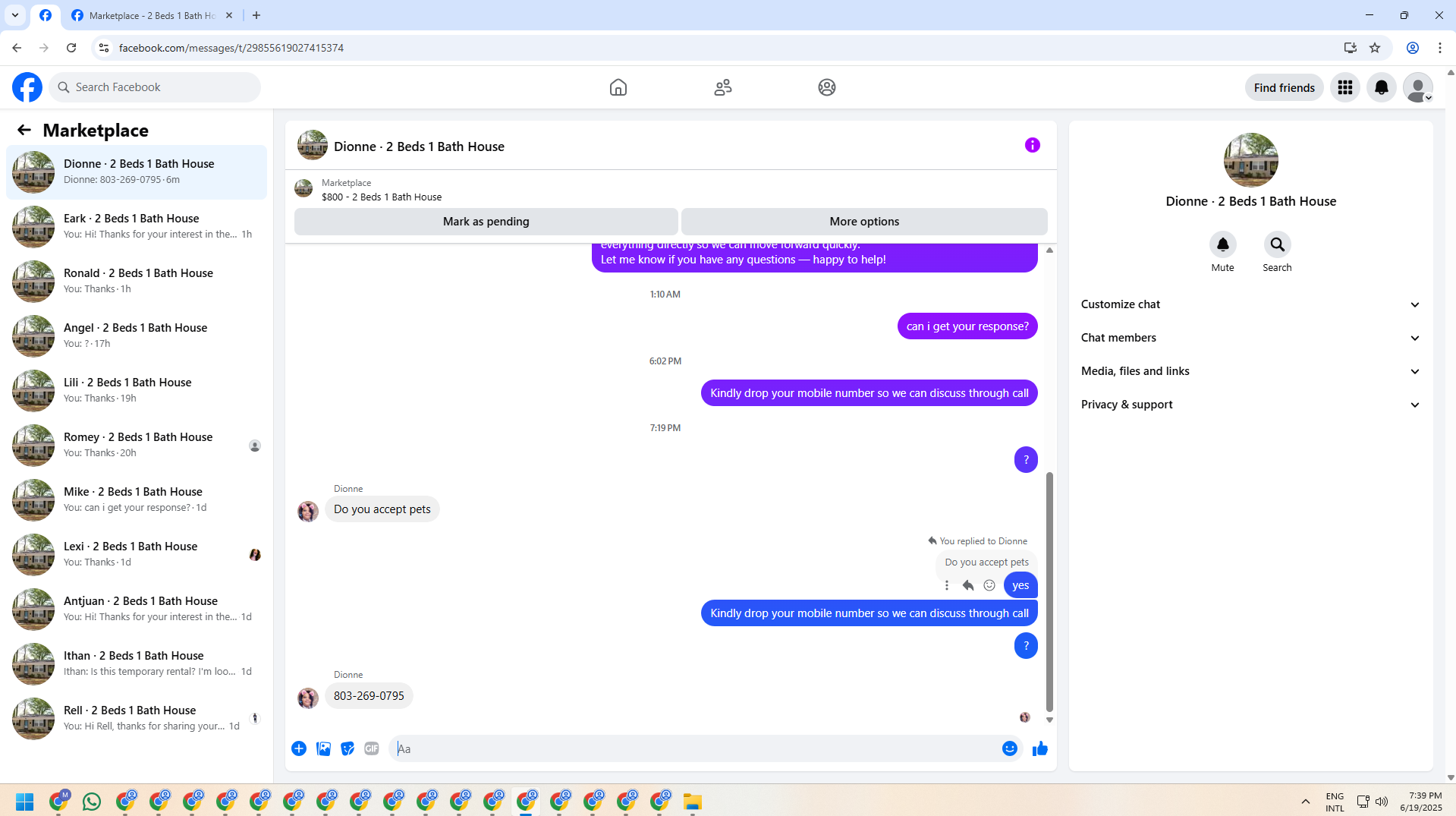Bookmark this page with the star icon
Viewport: 1456px width, 816px height.
point(1375,48)
